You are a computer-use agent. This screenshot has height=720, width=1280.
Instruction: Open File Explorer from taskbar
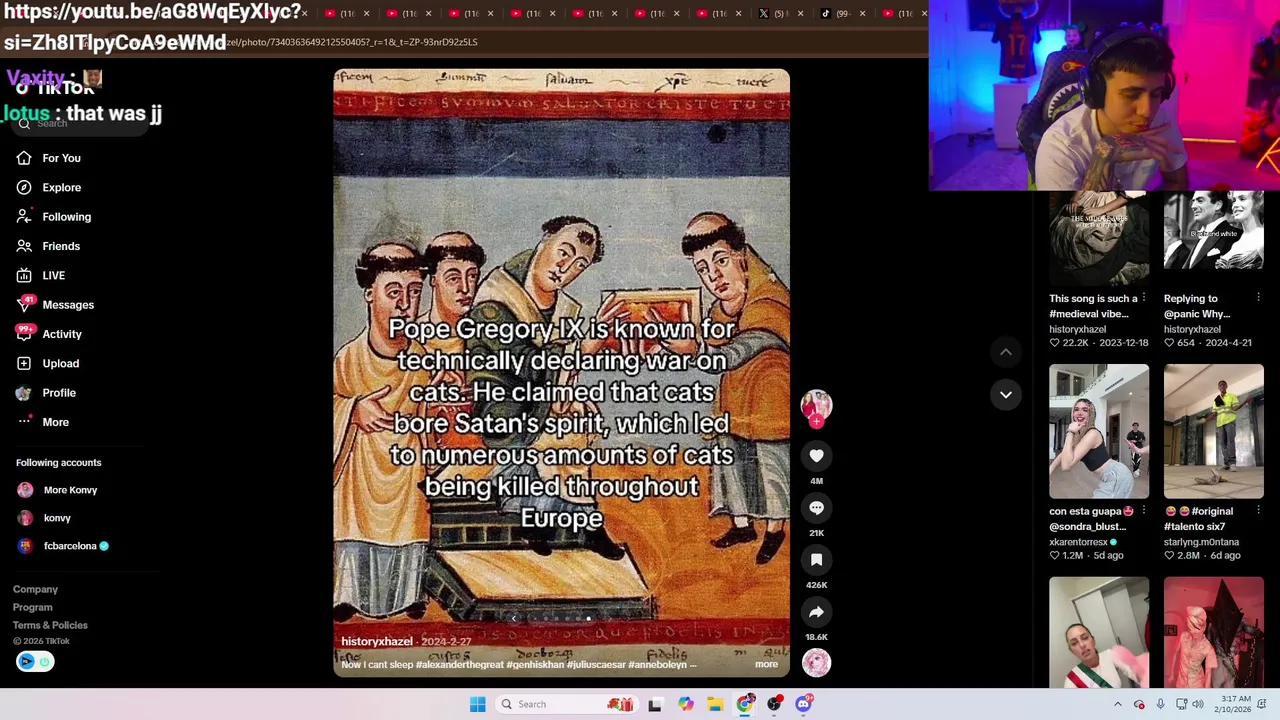(715, 704)
